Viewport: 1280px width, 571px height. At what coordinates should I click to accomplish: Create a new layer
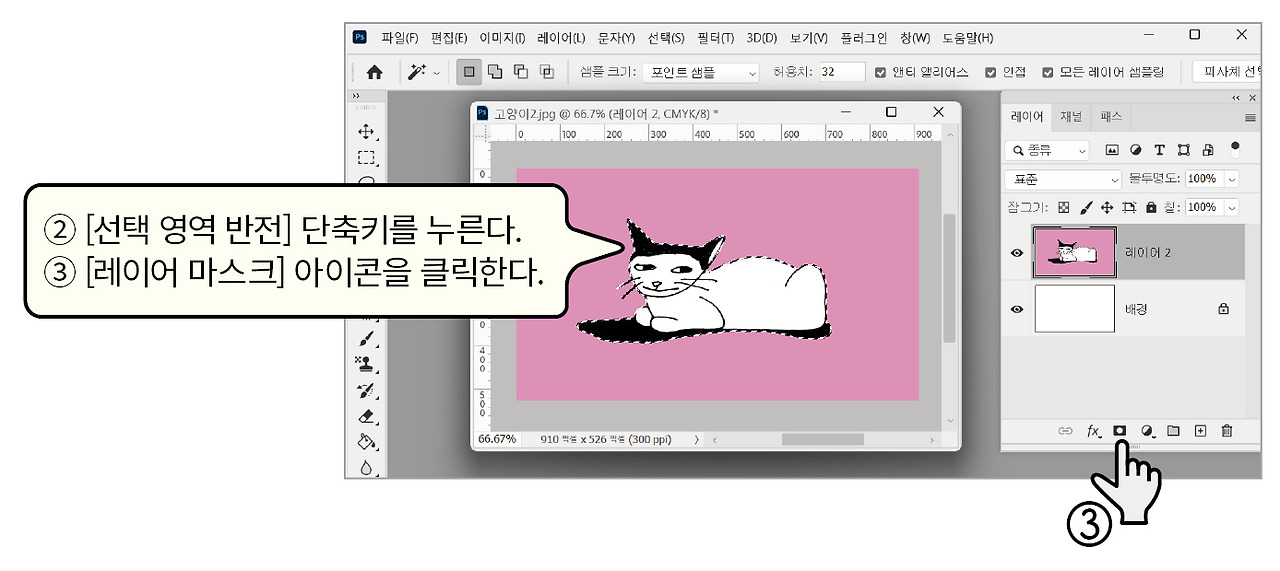pyautogui.click(x=1200, y=431)
